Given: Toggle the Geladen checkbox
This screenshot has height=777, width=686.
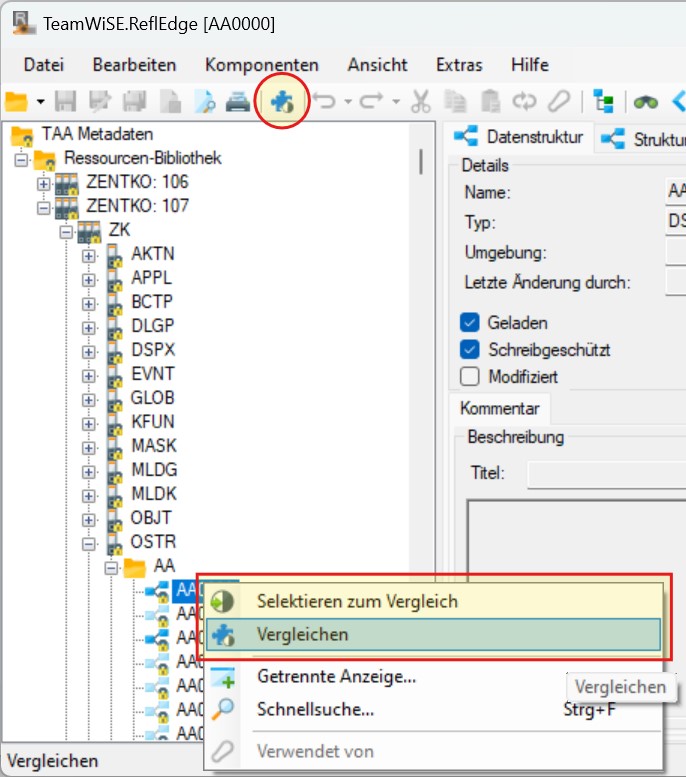Looking at the screenshot, I should pyautogui.click(x=469, y=323).
